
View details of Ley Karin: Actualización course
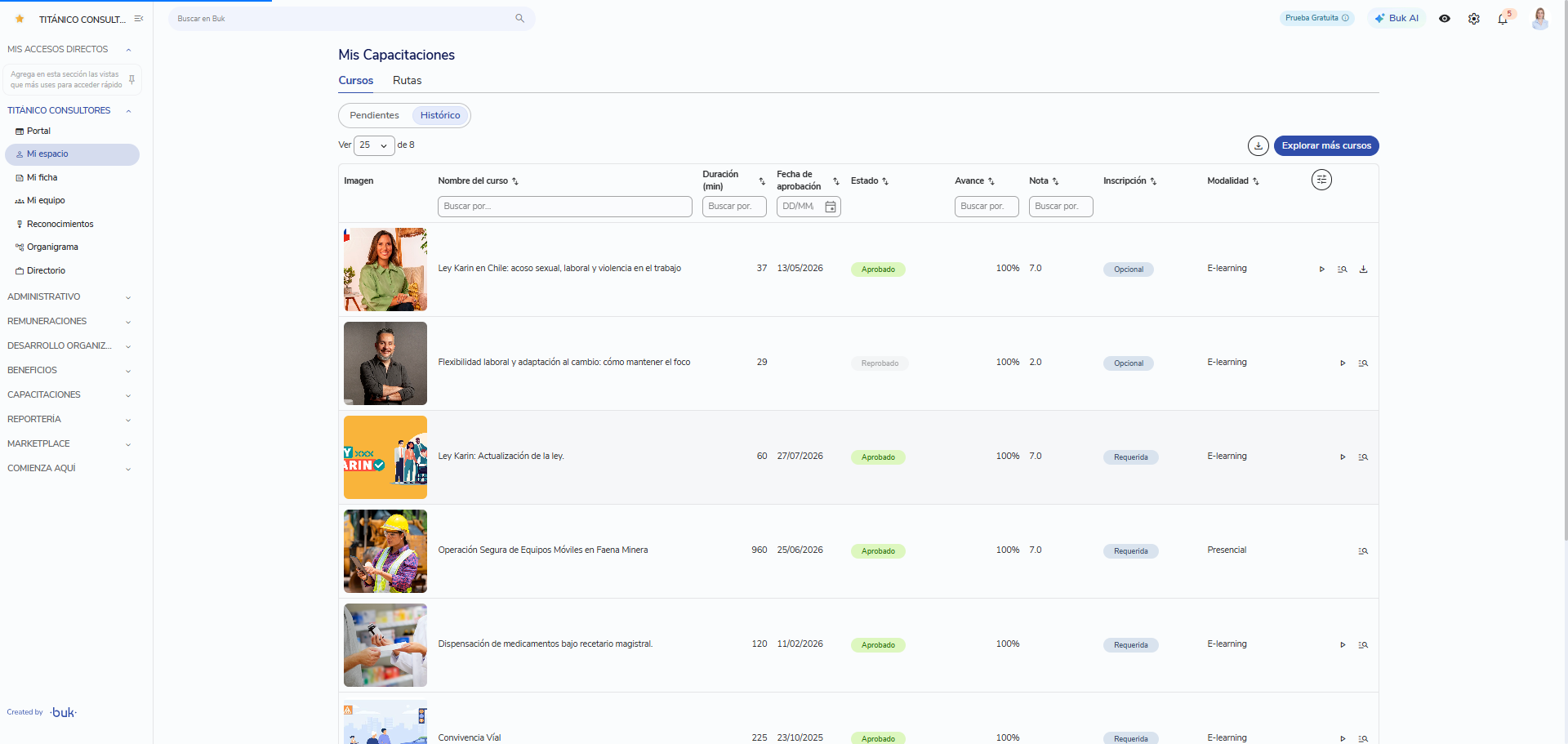click(1363, 457)
